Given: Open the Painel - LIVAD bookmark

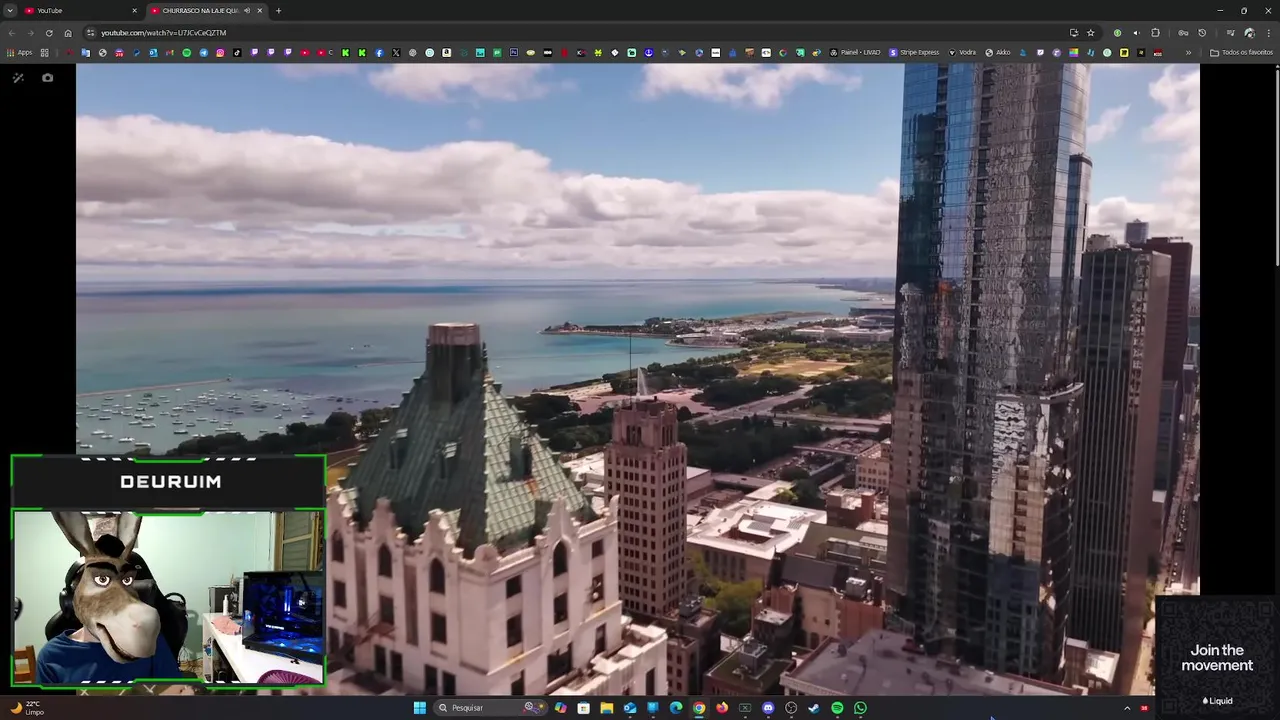Looking at the screenshot, I should [x=856, y=52].
